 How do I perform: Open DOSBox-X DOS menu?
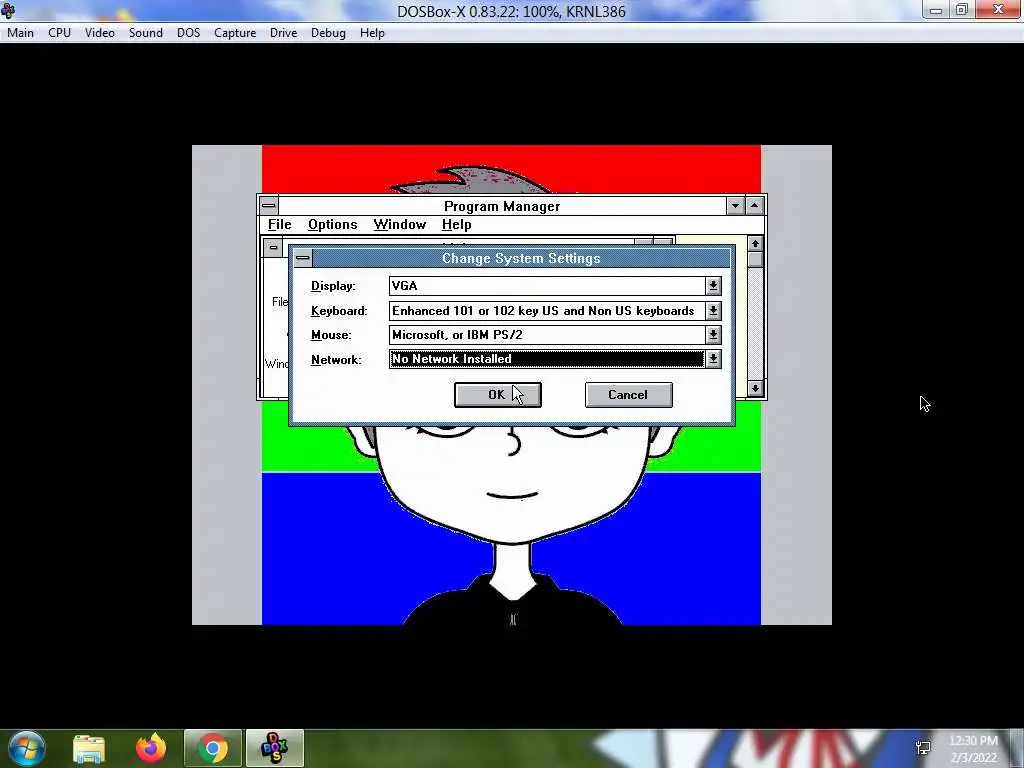pyautogui.click(x=189, y=33)
